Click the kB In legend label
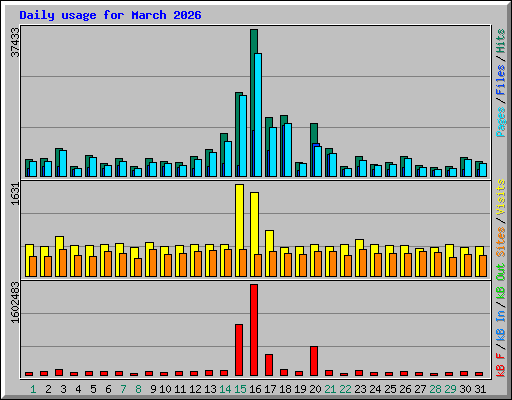The height and width of the screenshot is (400, 512). [x=501, y=325]
